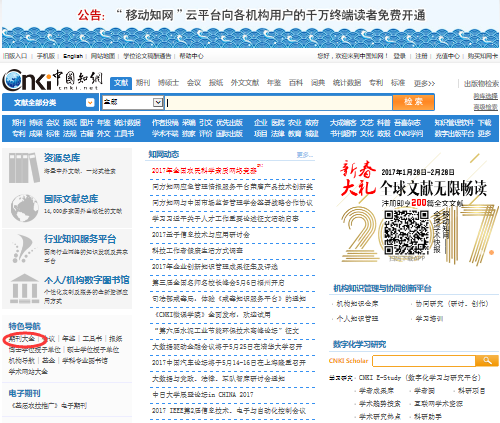500x423 pixels.
Task: Expand 更多>> in the database tabs
Action: coord(424,83)
